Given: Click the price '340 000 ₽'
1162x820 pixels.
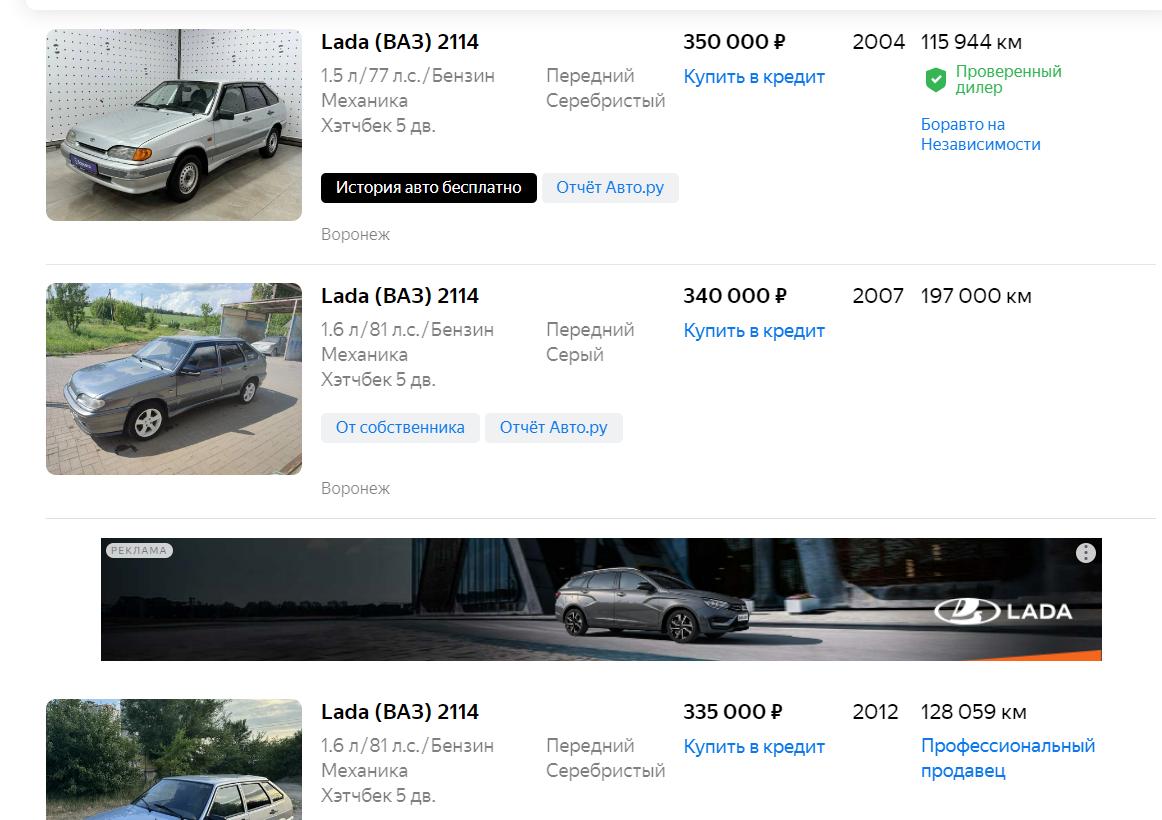Looking at the screenshot, I should coord(734,296).
